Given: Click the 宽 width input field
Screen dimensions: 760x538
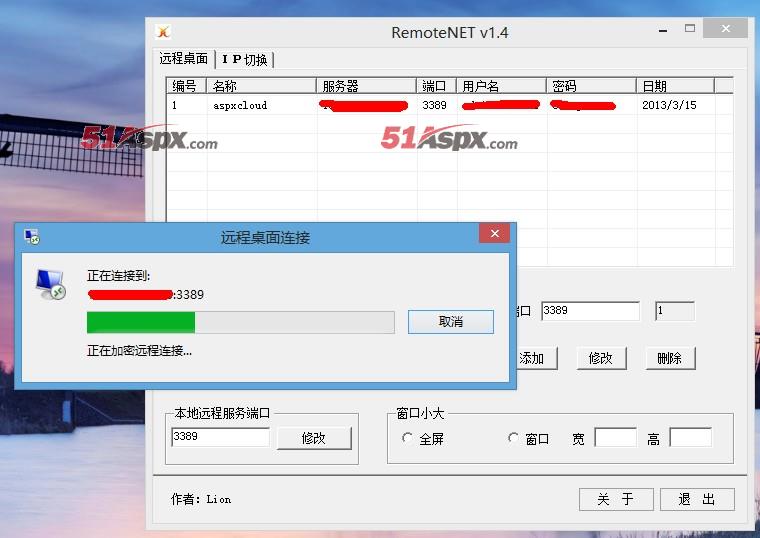Looking at the screenshot, I should pos(616,437).
